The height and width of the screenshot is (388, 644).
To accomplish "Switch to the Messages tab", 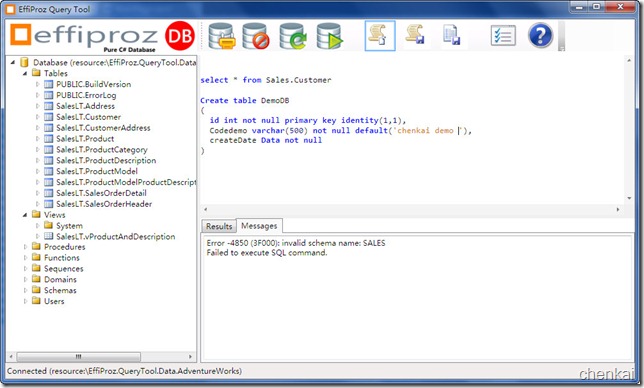I will pyautogui.click(x=259, y=225).
